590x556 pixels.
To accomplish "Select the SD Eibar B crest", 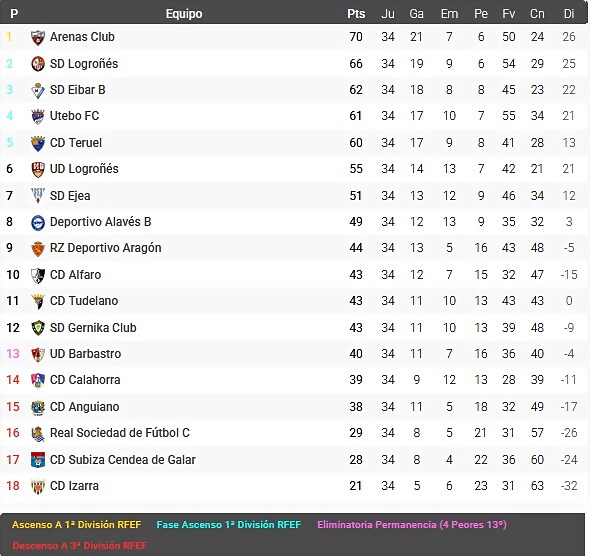I will pyautogui.click(x=38, y=91).
